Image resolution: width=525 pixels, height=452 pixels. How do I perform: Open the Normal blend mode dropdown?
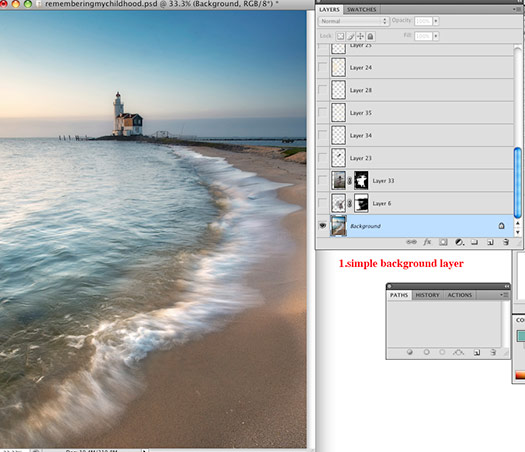point(353,21)
